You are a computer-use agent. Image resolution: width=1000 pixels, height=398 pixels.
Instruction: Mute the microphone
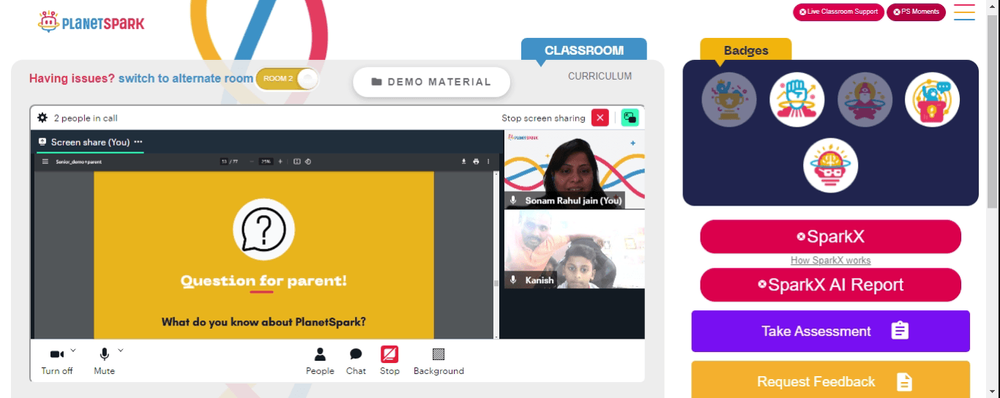(104, 361)
